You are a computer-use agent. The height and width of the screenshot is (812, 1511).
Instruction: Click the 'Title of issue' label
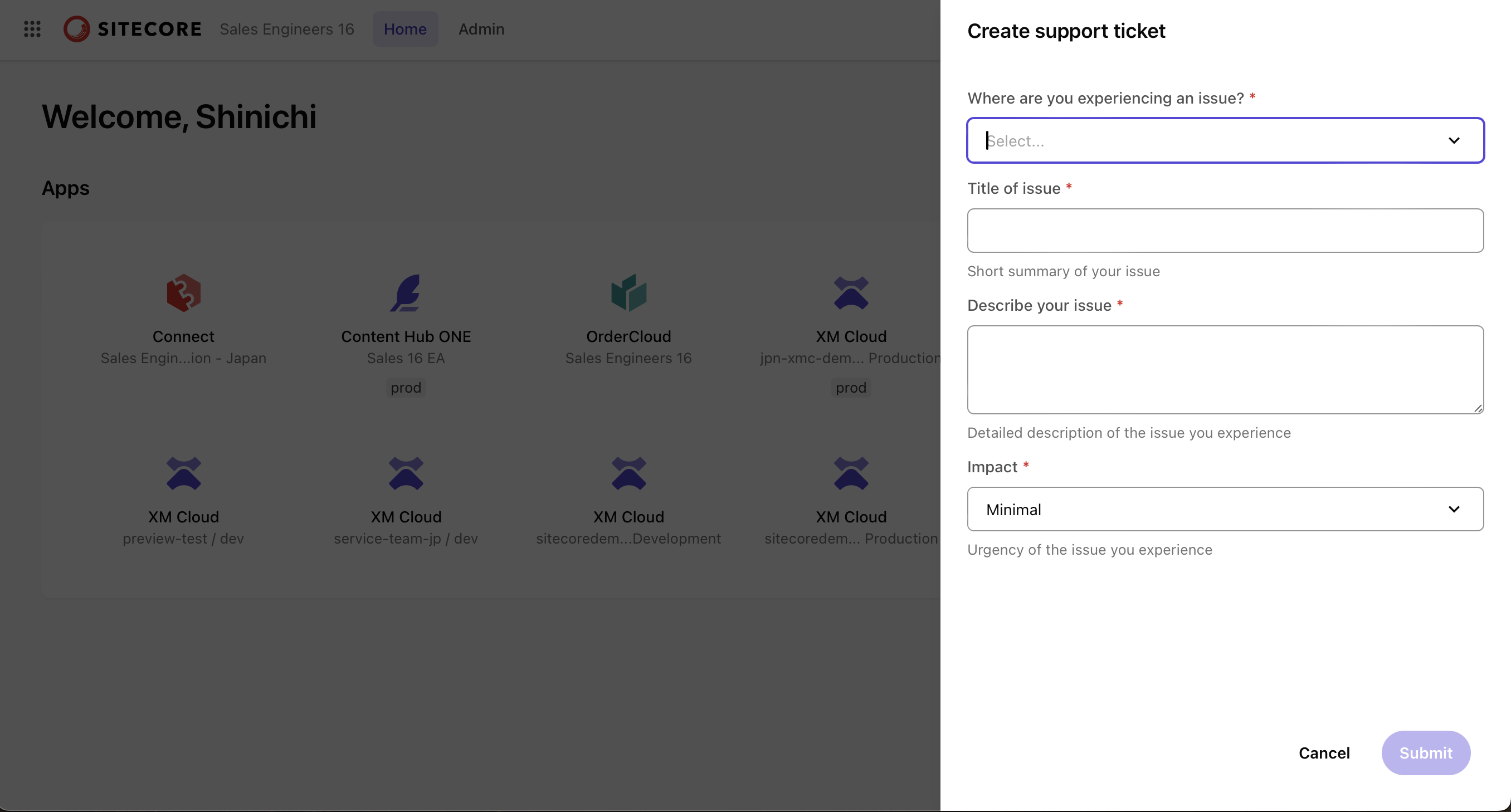click(x=1013, y=188)
